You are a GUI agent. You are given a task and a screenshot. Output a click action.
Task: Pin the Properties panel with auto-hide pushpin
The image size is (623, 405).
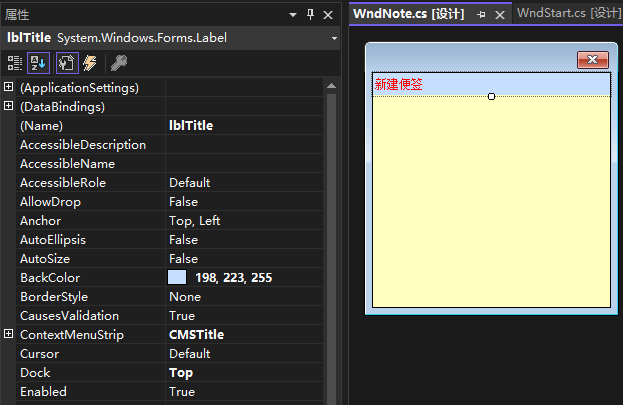310,14
